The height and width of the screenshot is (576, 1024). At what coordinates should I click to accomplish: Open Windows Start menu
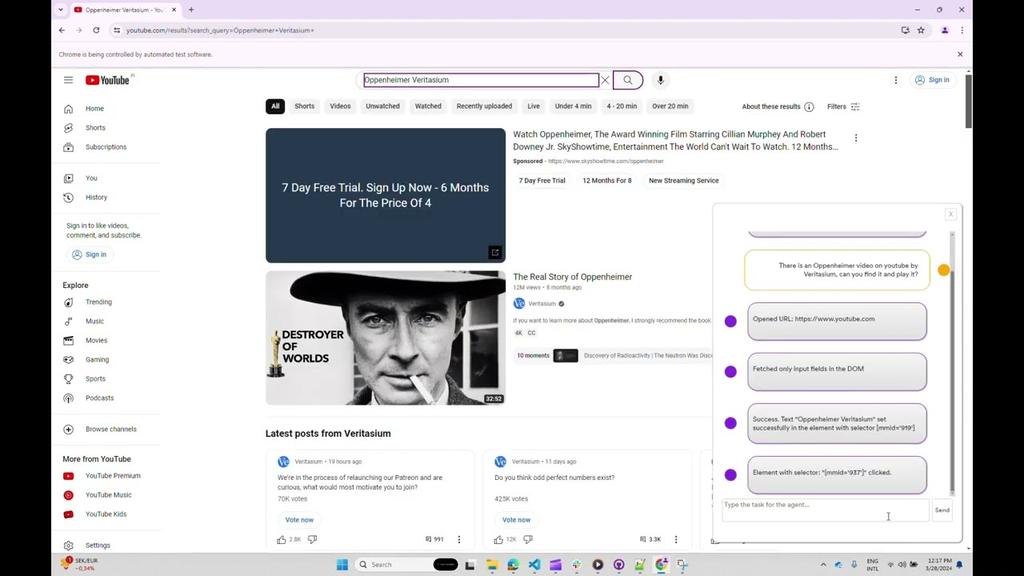(342, 565)
